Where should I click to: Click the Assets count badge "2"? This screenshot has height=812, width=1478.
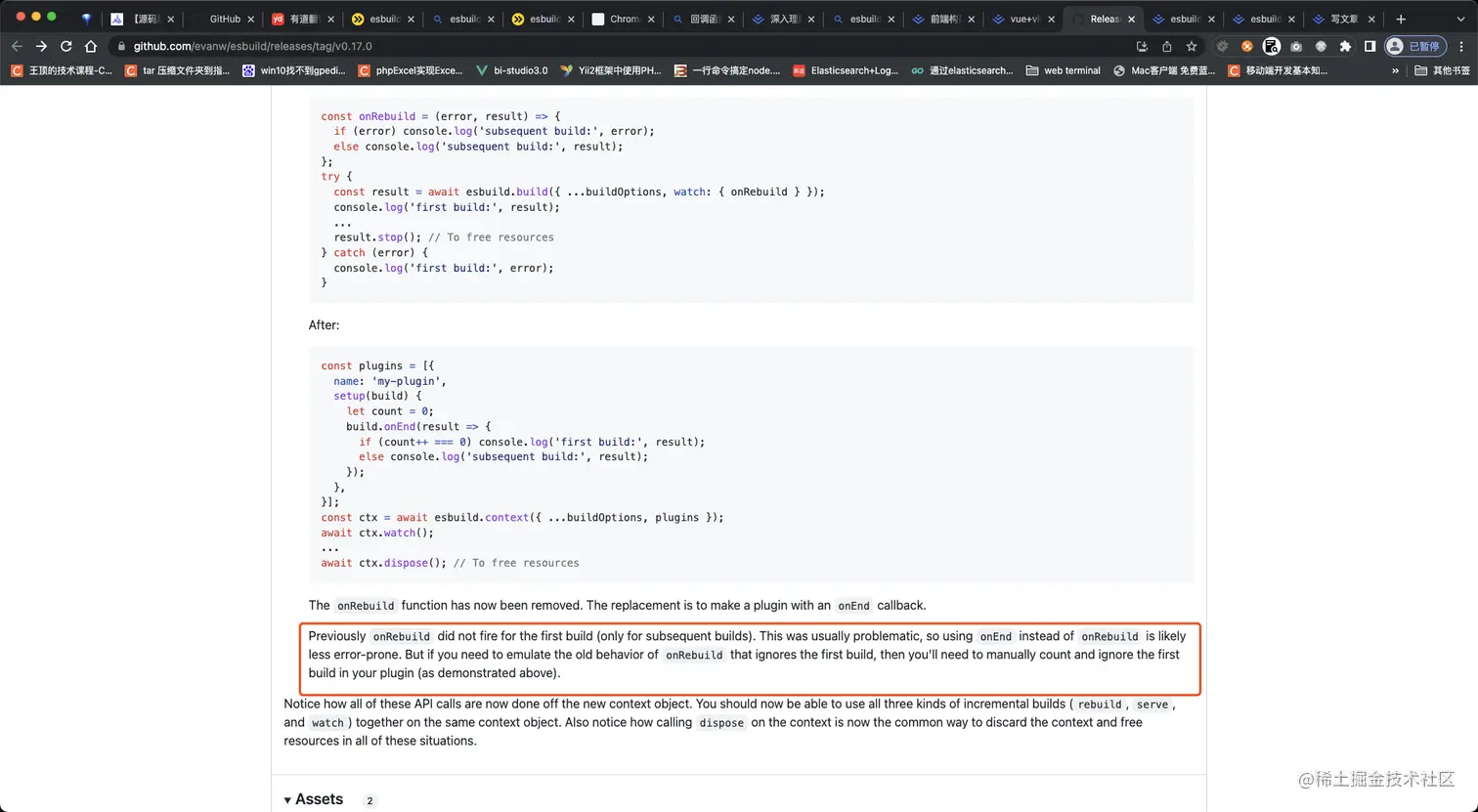(369, 800)
